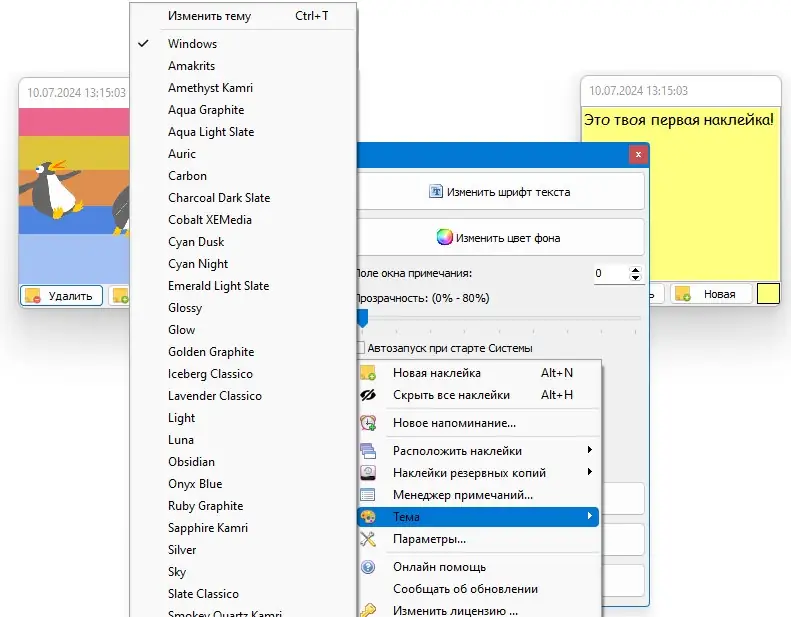Screen dimensions: 791x617
Task: Click the penguin image on the sticker
Action: click(74, 196)
